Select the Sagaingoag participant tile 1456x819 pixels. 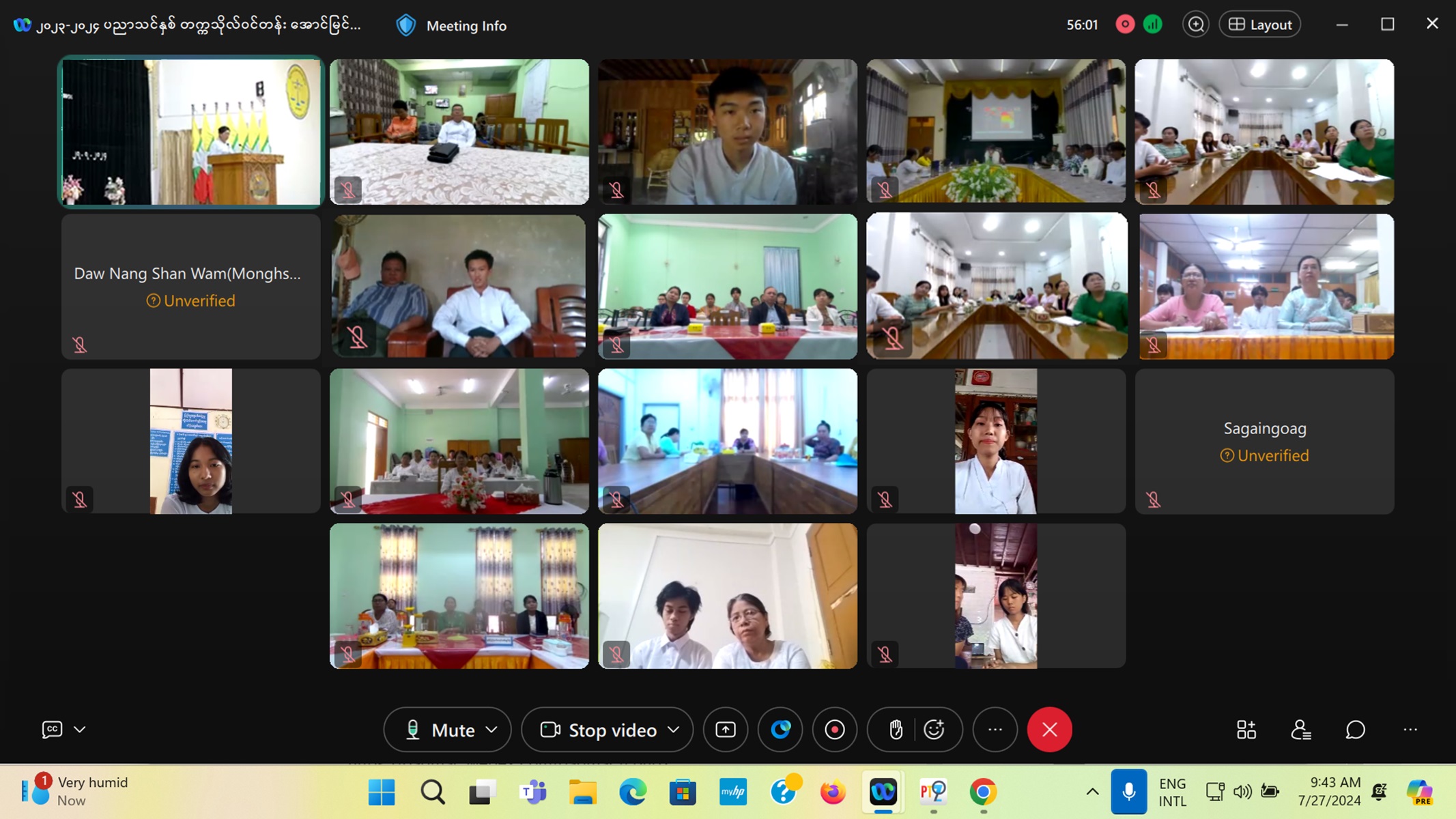tap(1264, 442)
